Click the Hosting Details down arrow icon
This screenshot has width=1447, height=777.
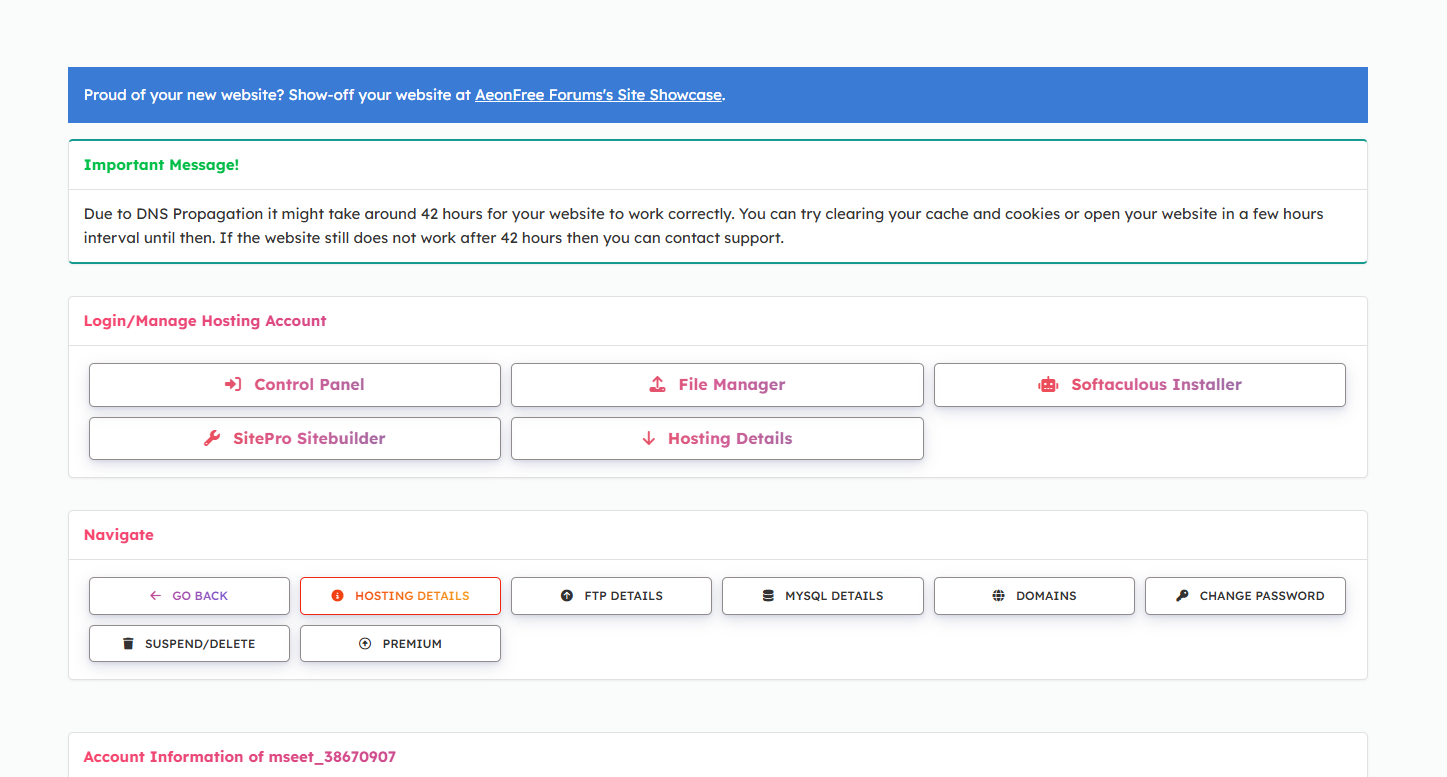[x=648, y=438]
